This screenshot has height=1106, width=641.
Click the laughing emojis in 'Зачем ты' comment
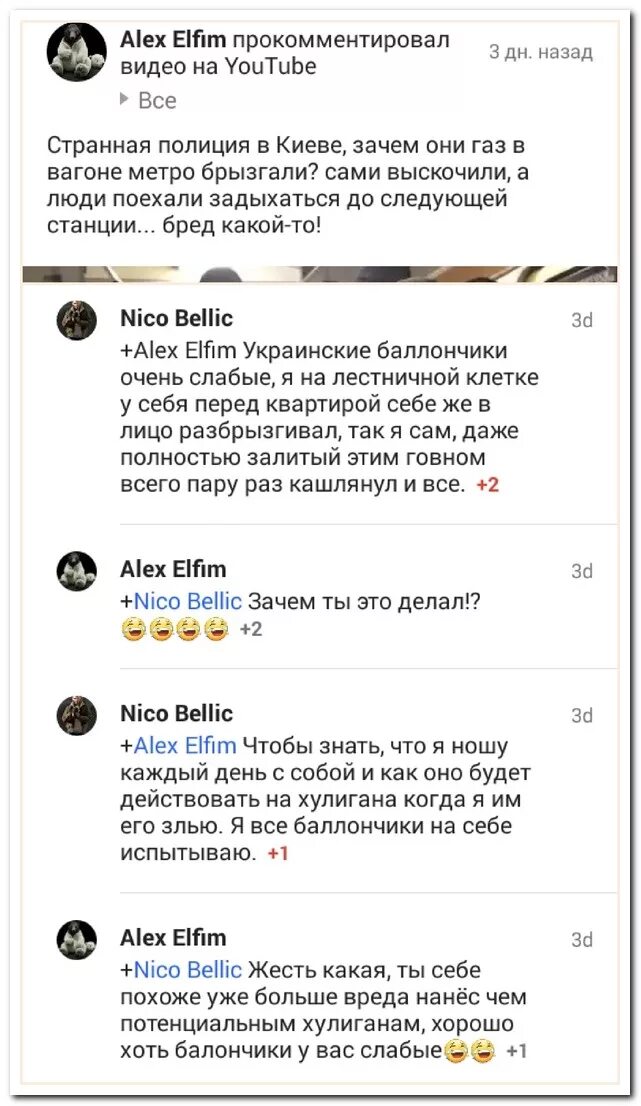point(175,629)
